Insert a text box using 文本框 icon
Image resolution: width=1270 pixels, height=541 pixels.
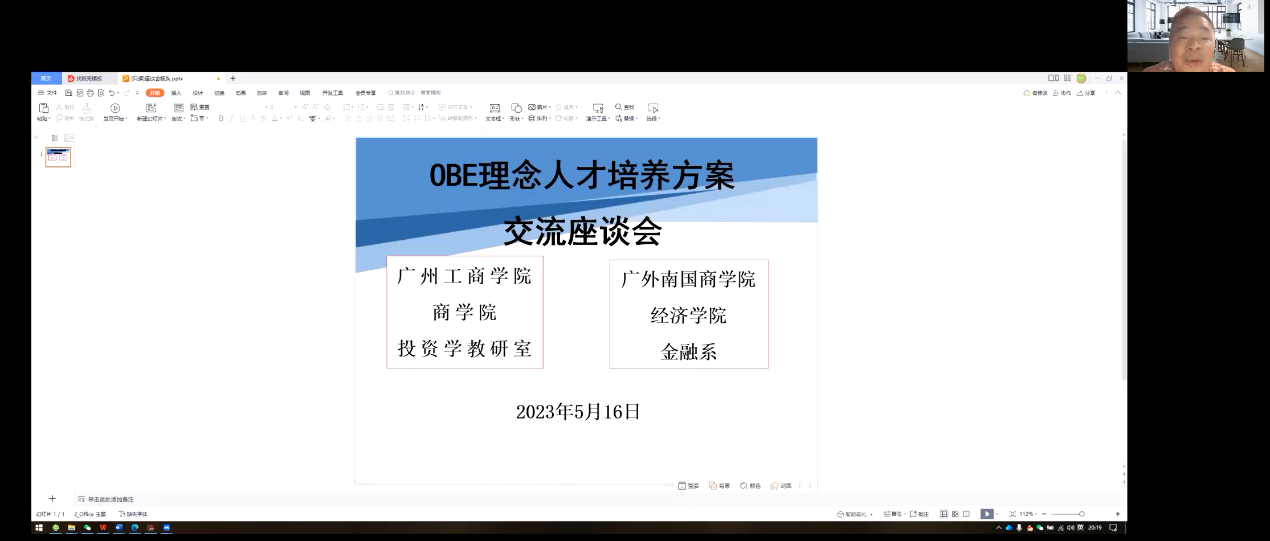click(494, 108)
